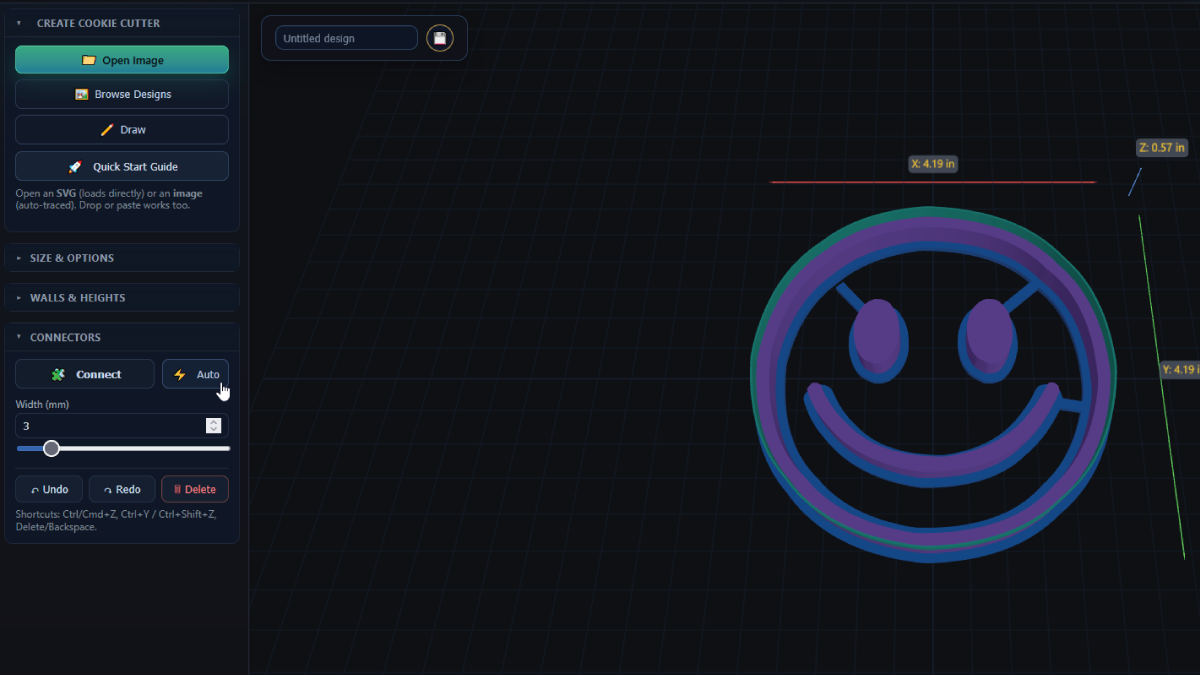Collapse the Connectors section
The width and height of the screenshot is (1200, 675).
tap(65, 338)
